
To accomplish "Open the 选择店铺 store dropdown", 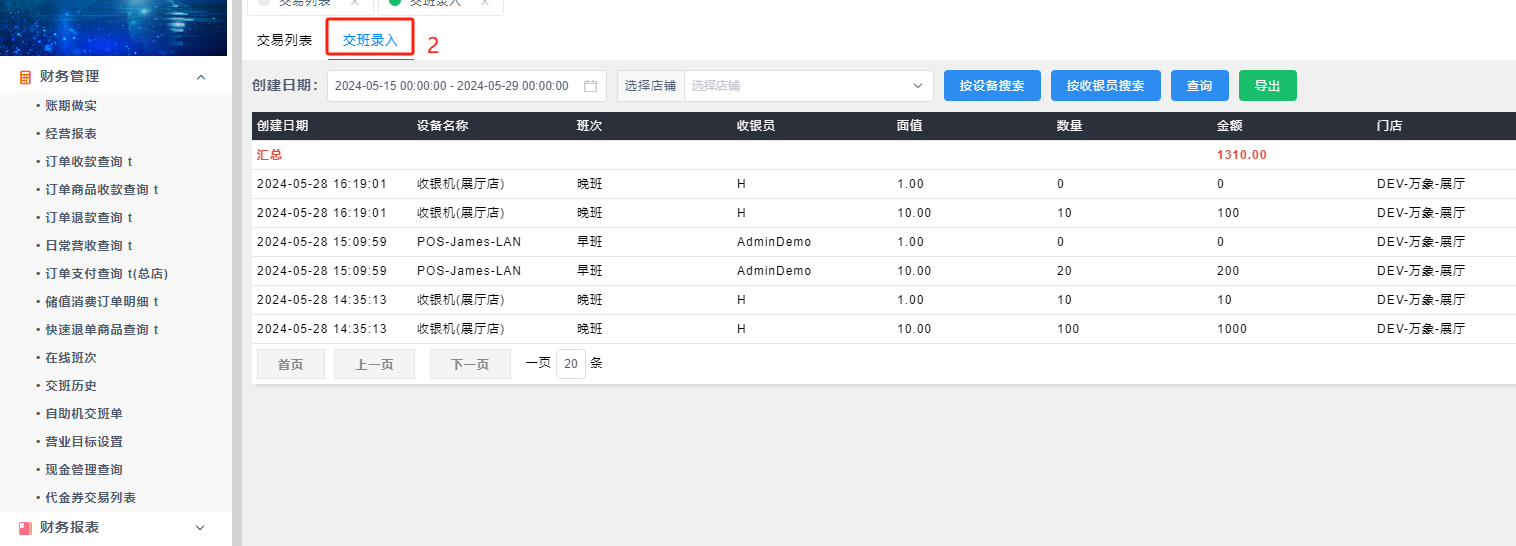I will [x=809, y=86].
